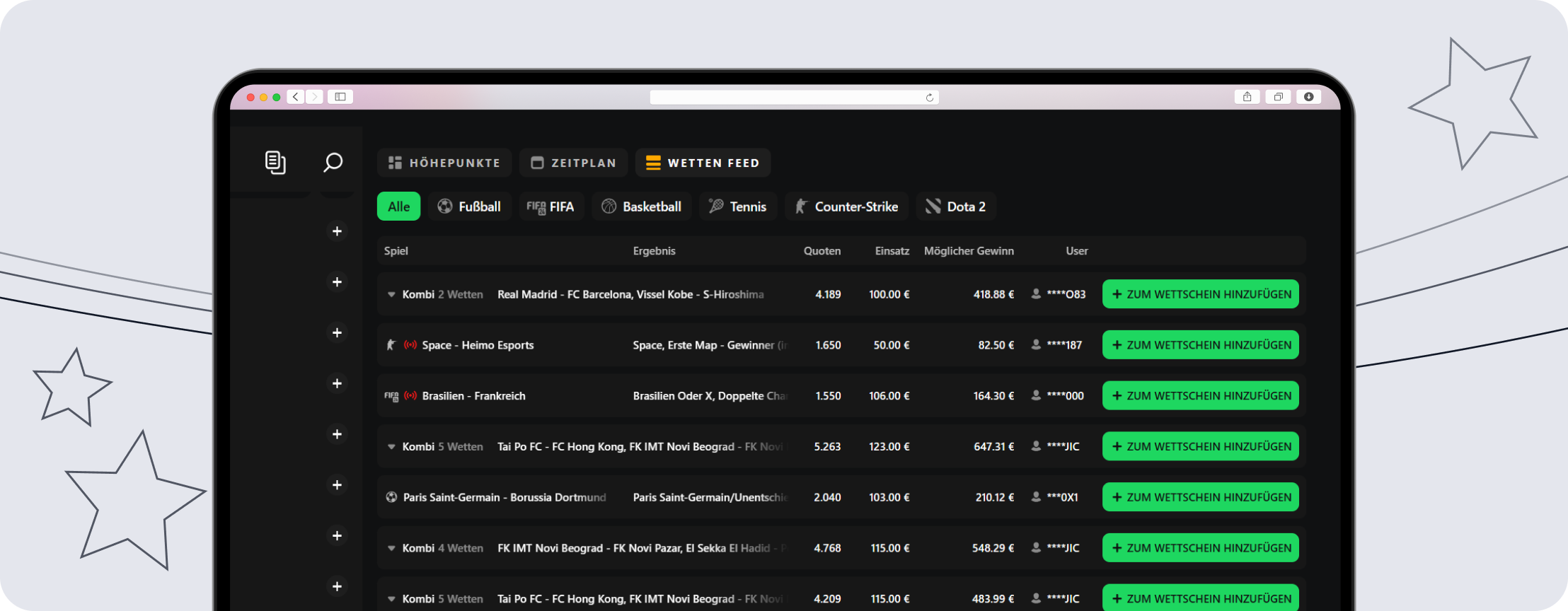1568x611 pixels.
Task: Click the Einsatz column header
Action: [892, 251]
